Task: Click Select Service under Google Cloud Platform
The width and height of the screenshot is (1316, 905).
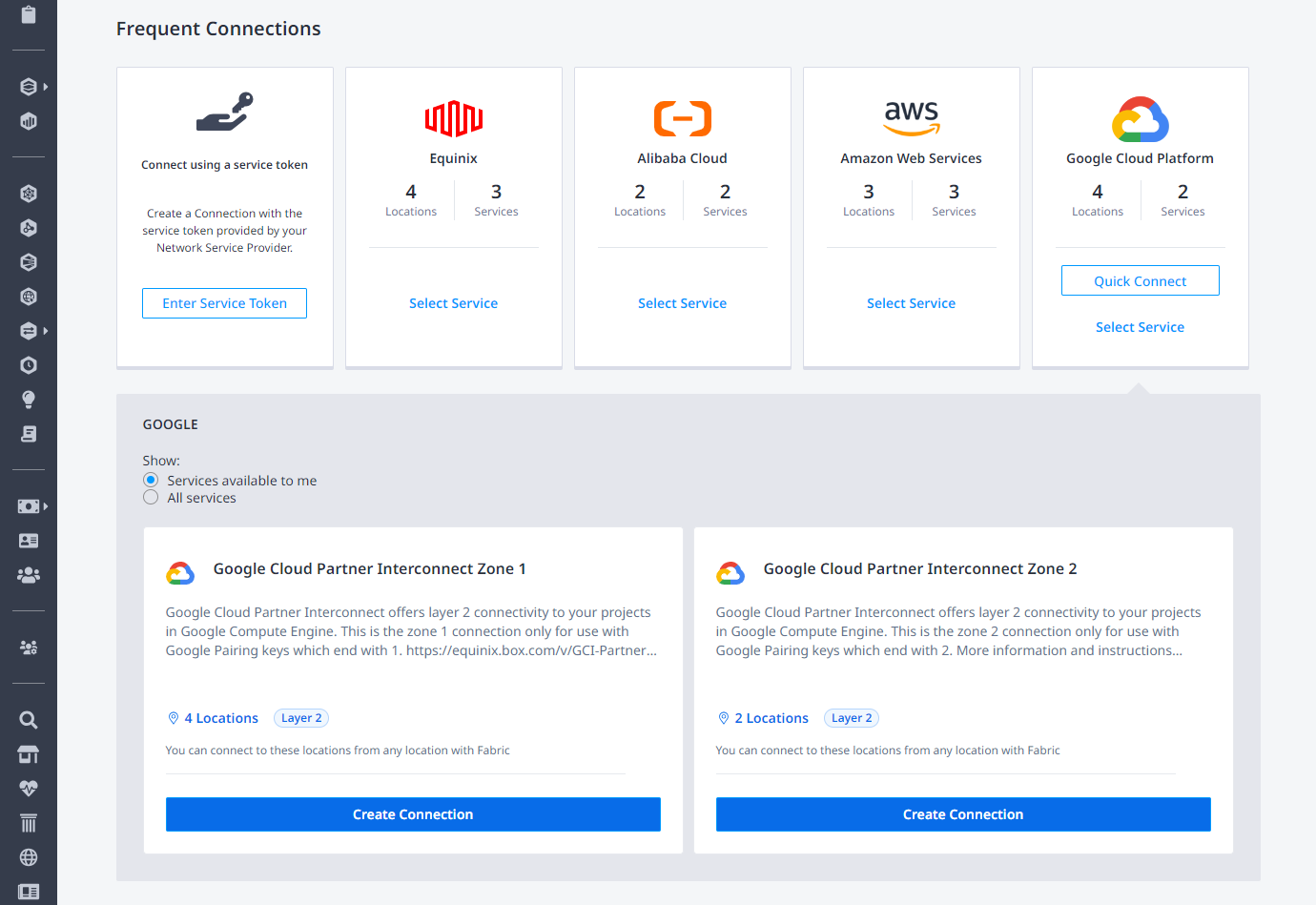Action: pos(1141,327)
